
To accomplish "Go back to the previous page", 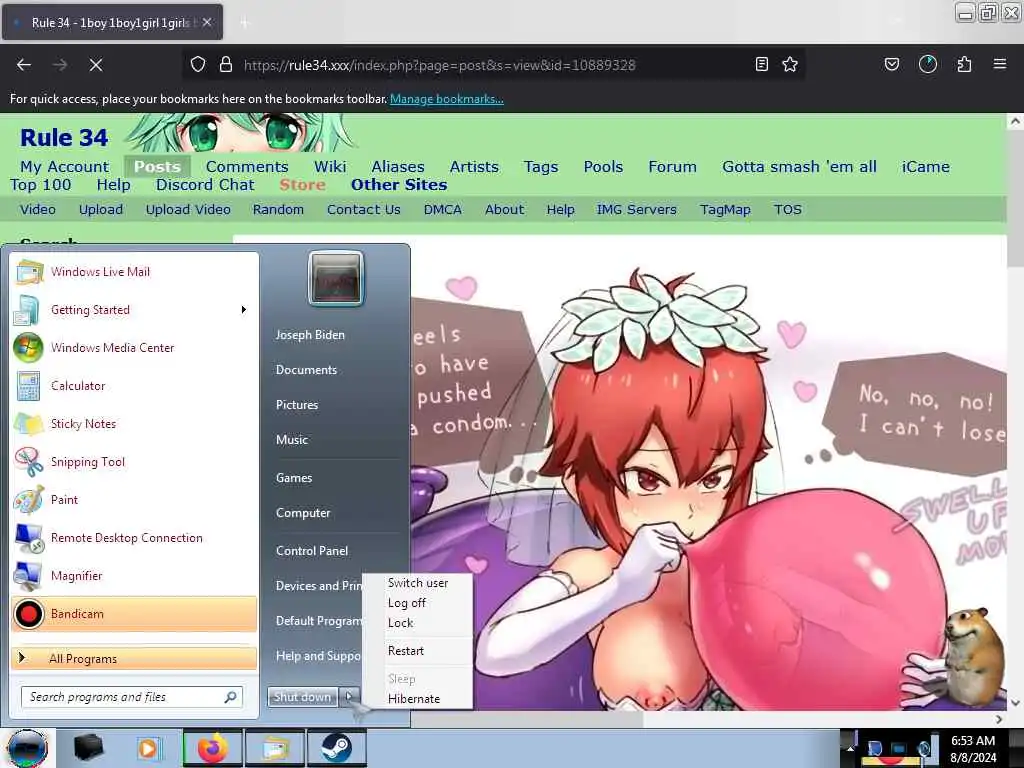I will click(x=24, y=65).
